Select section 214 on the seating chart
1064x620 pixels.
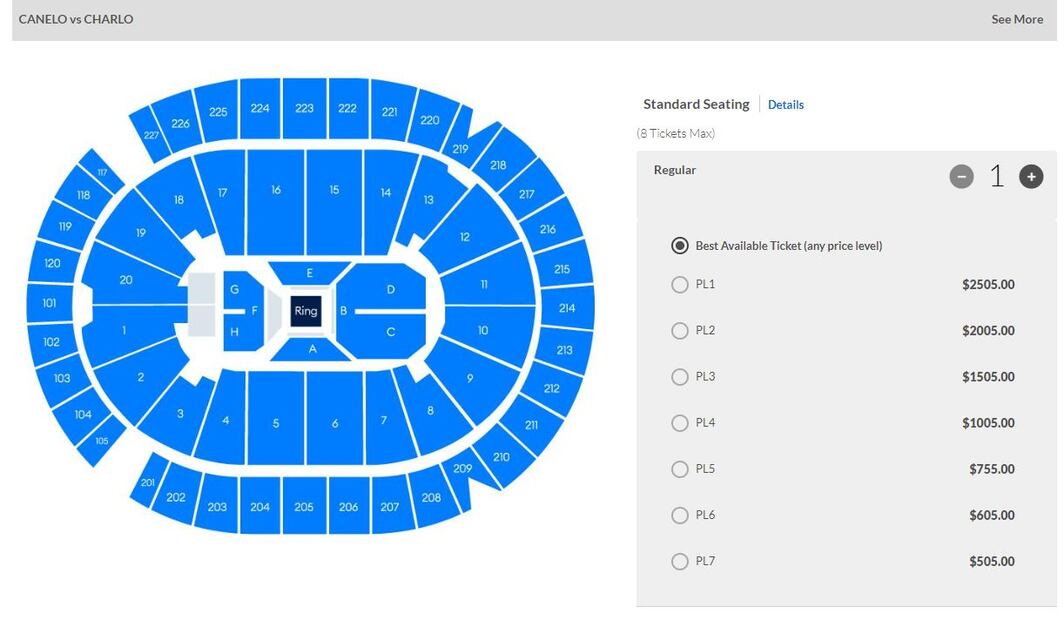tap(567, 308)
